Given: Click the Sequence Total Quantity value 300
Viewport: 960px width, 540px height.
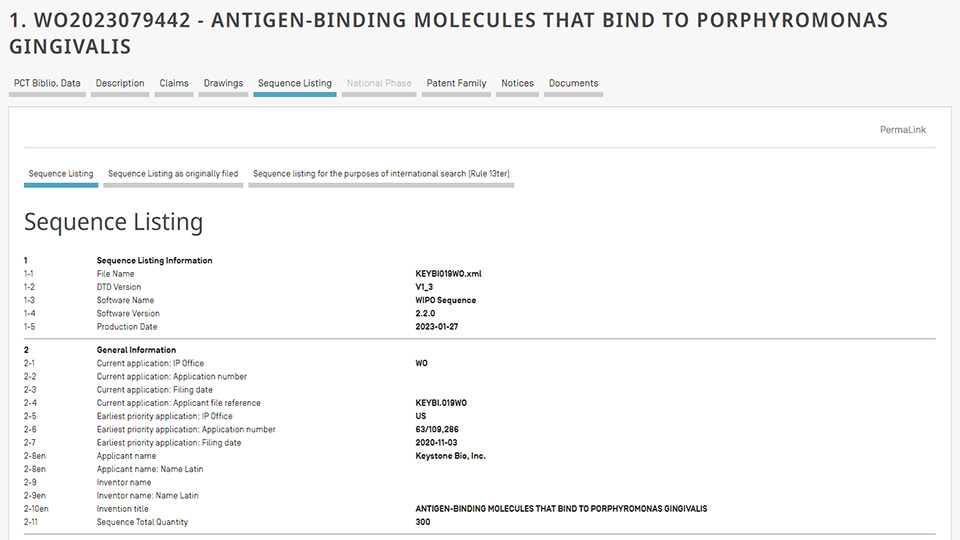Looking at the screenshot, I should pyautogui.click(x=423, y=522).
